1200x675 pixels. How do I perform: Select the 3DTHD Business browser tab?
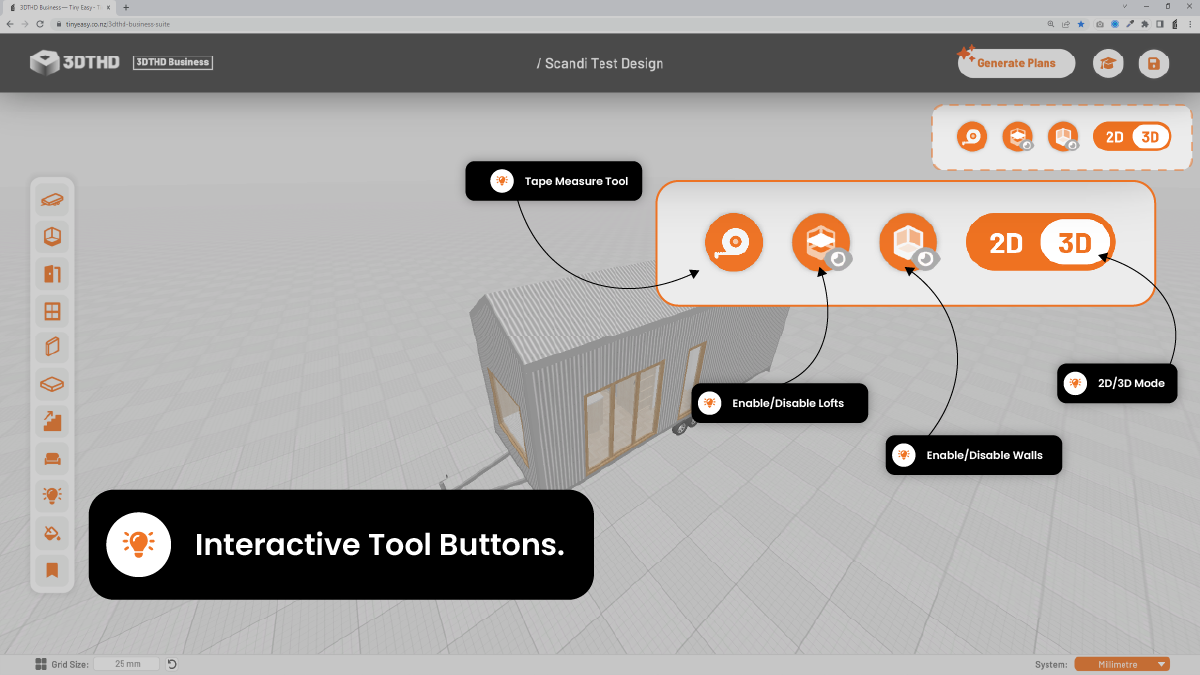click(x=58, y=7)
